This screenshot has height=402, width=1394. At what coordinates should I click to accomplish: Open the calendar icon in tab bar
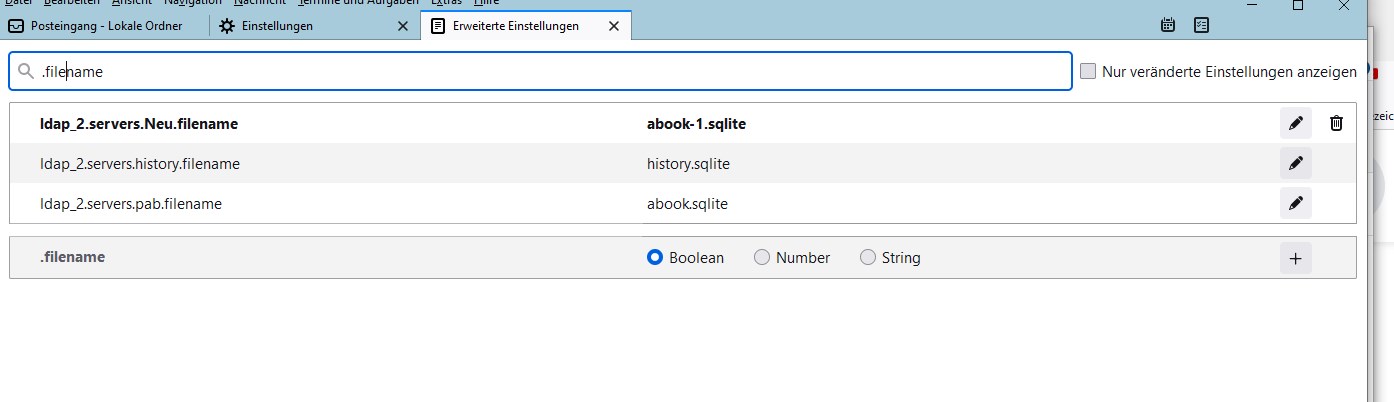1167,26
